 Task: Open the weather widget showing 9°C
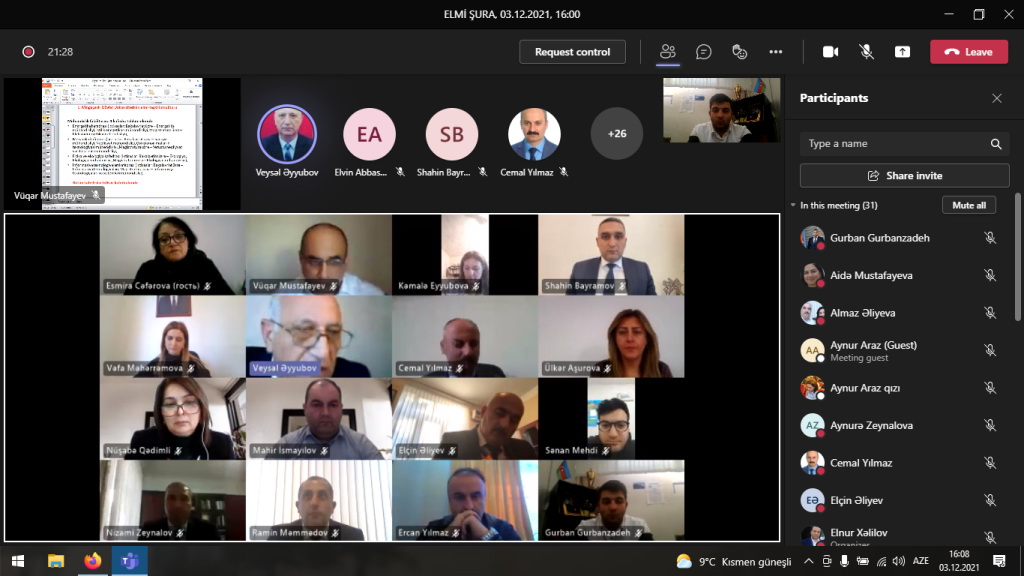pyautogui.click(x=734, y=562)
